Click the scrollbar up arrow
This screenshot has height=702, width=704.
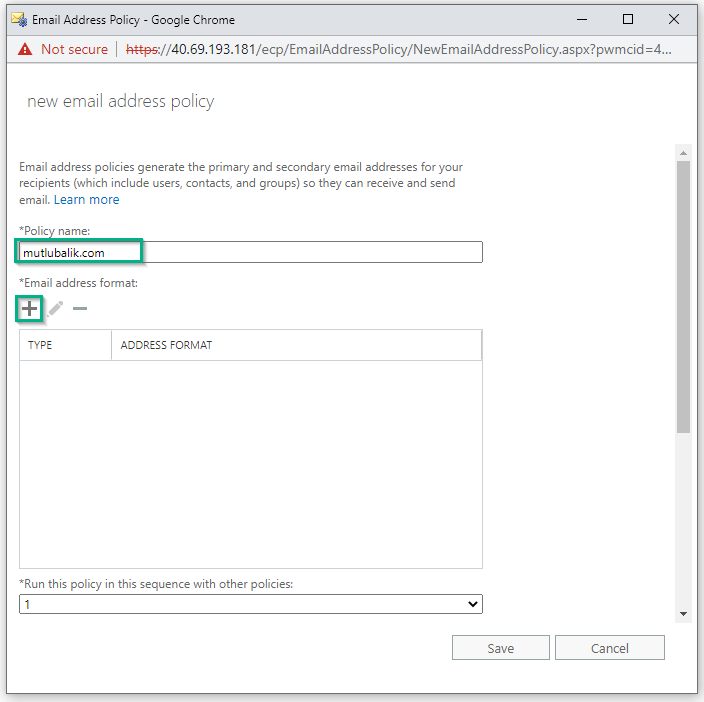coord(683,153)
